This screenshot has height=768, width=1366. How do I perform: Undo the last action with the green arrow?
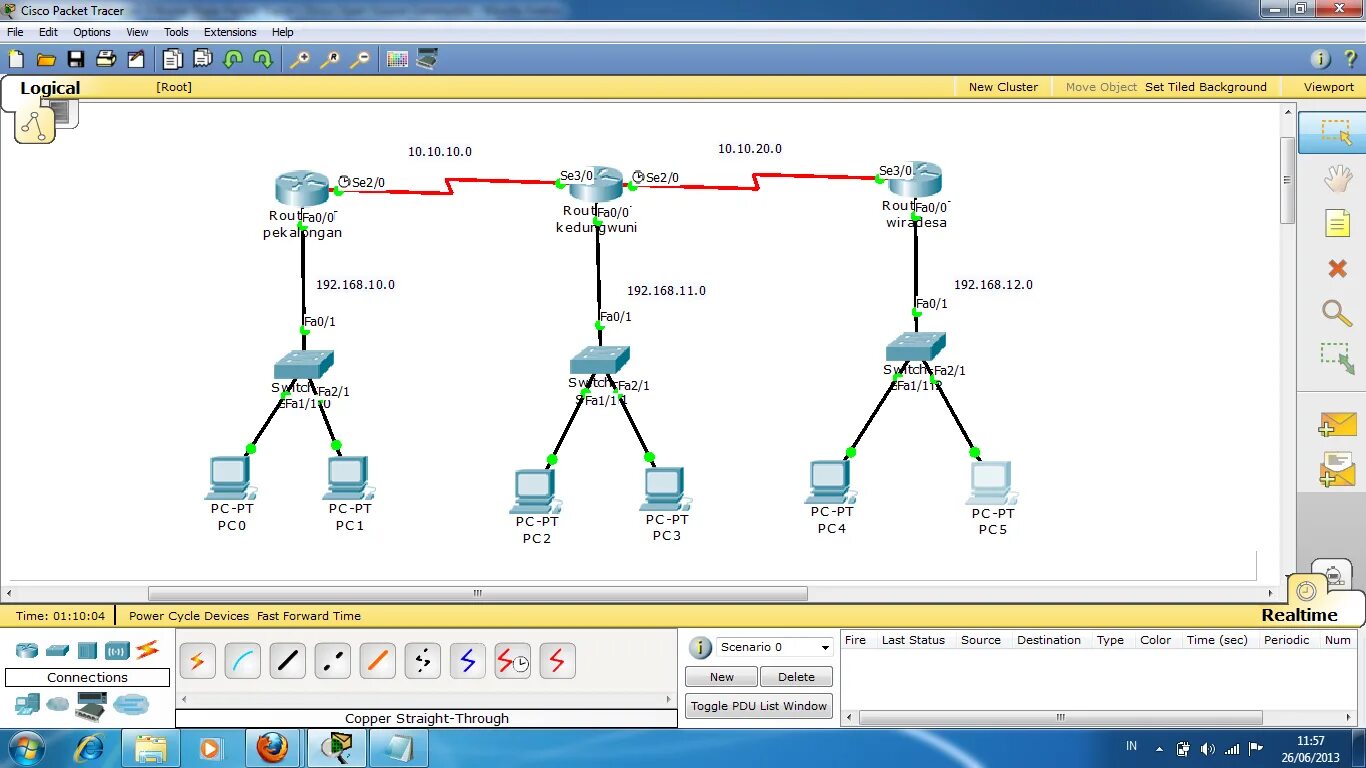(233, 59)
